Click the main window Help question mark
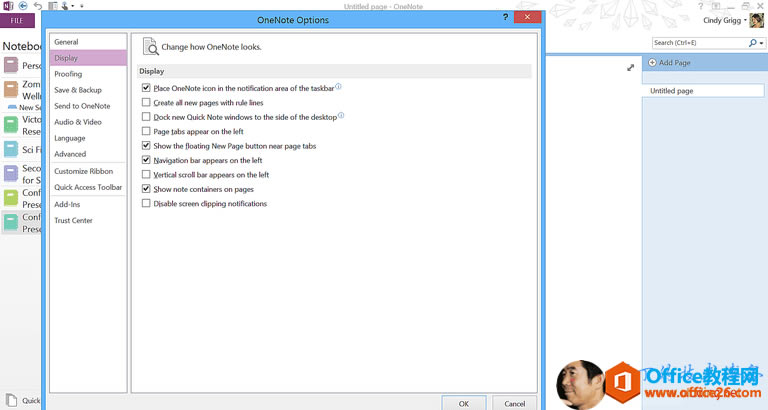 click(x=701, y=6)
